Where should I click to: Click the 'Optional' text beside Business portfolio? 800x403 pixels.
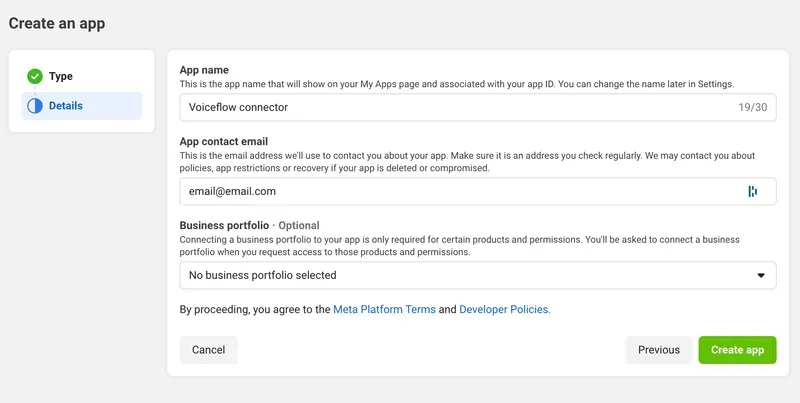pyautogui.click(x=299, y=225)
